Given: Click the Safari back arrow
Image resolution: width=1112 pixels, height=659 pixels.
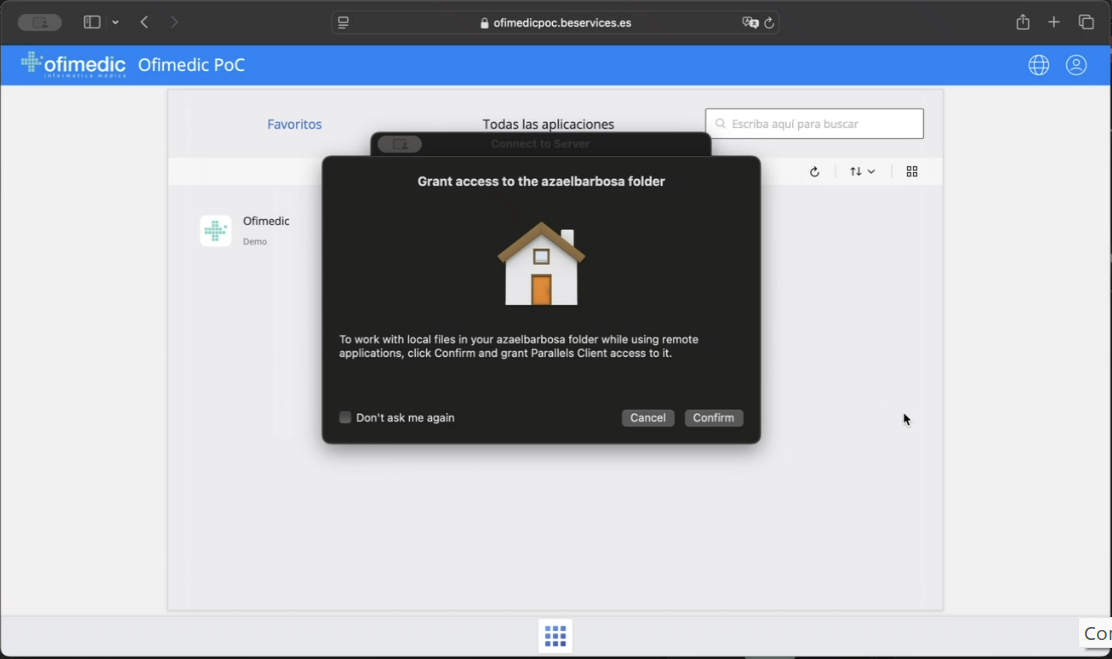Looking at the screenshot, I should (x=145, y=22).
